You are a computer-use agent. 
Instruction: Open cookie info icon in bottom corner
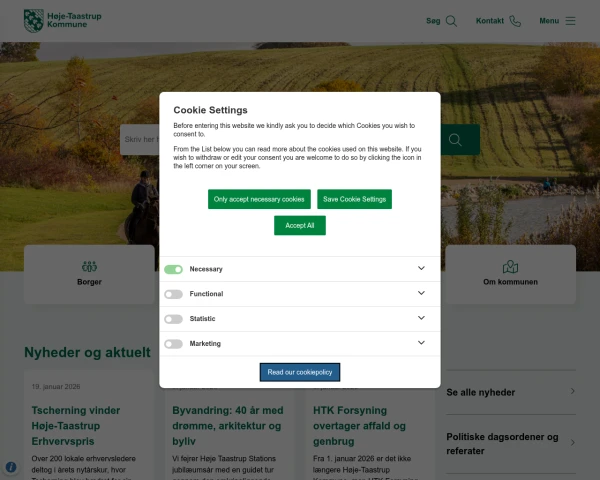11,467
